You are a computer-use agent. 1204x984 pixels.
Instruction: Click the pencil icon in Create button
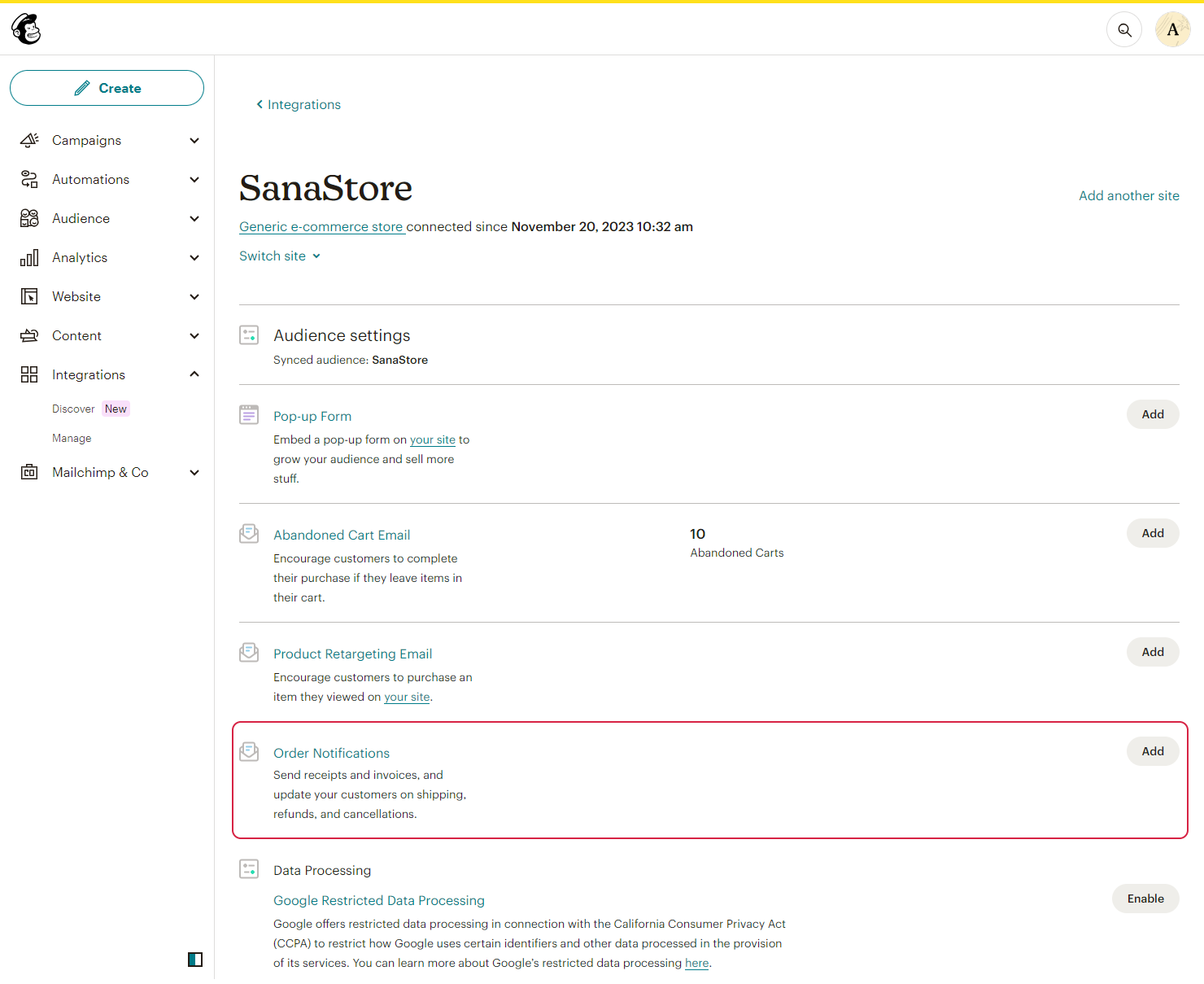pyautogui.click(x=82, y=88)
